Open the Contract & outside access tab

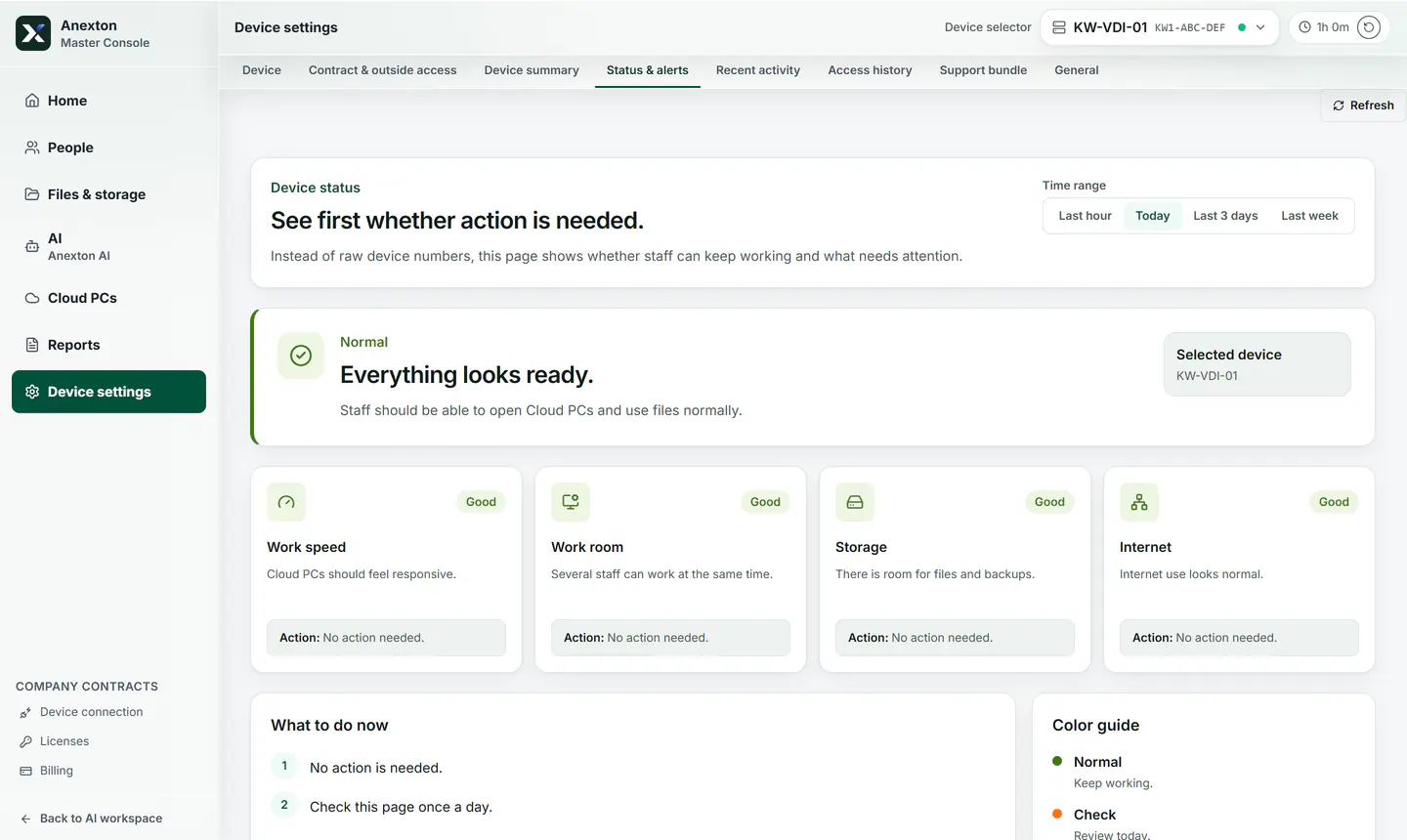coord(383,70)
